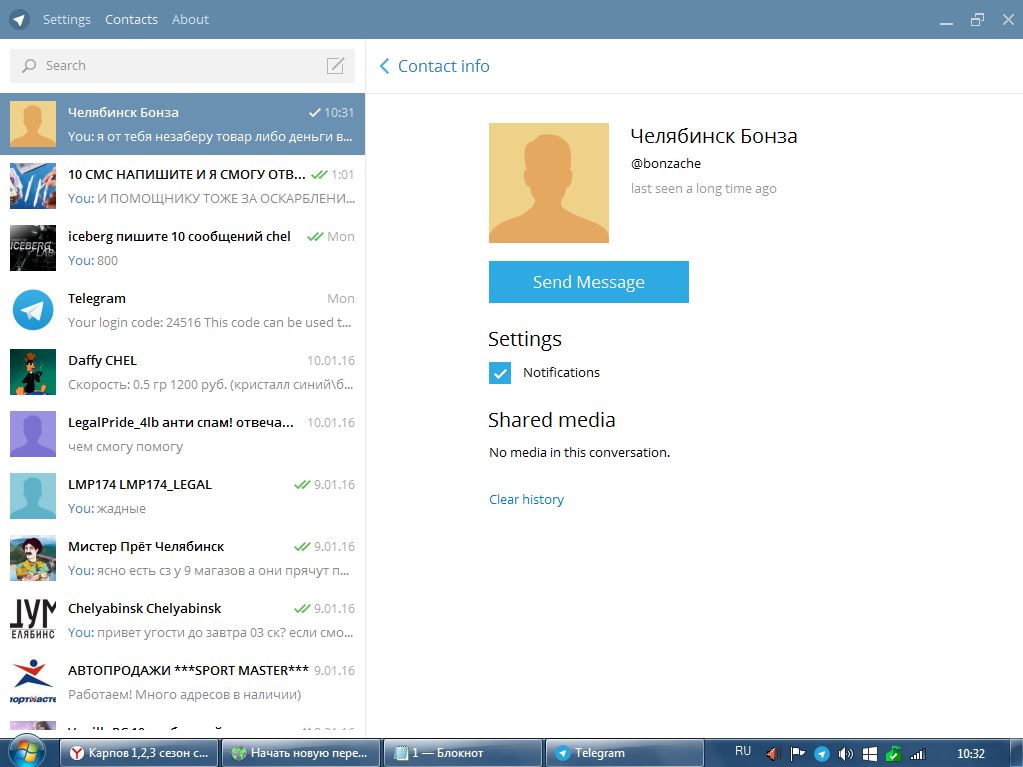Open the Settings menu
1023x767 pixels.
click(67, 20)
